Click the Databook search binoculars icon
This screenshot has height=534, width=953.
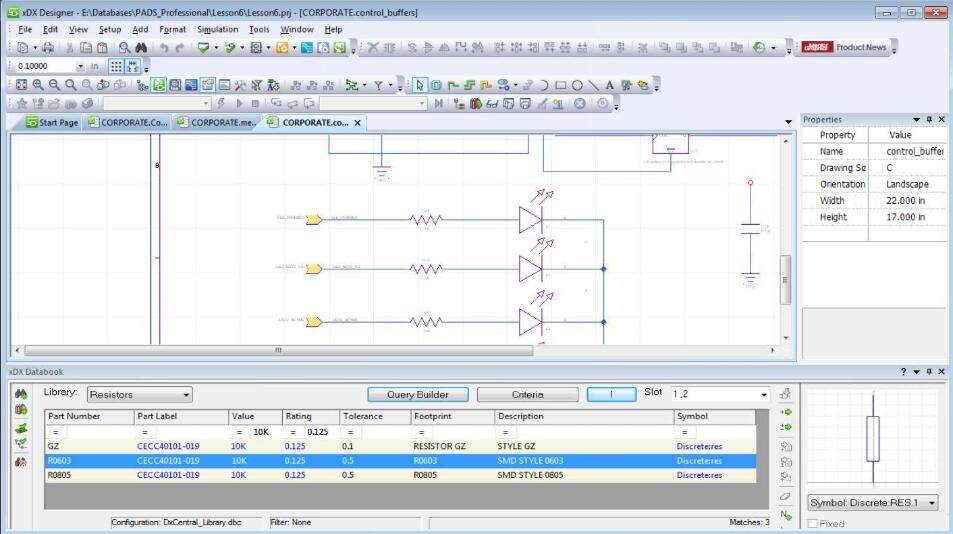point(21,394)
